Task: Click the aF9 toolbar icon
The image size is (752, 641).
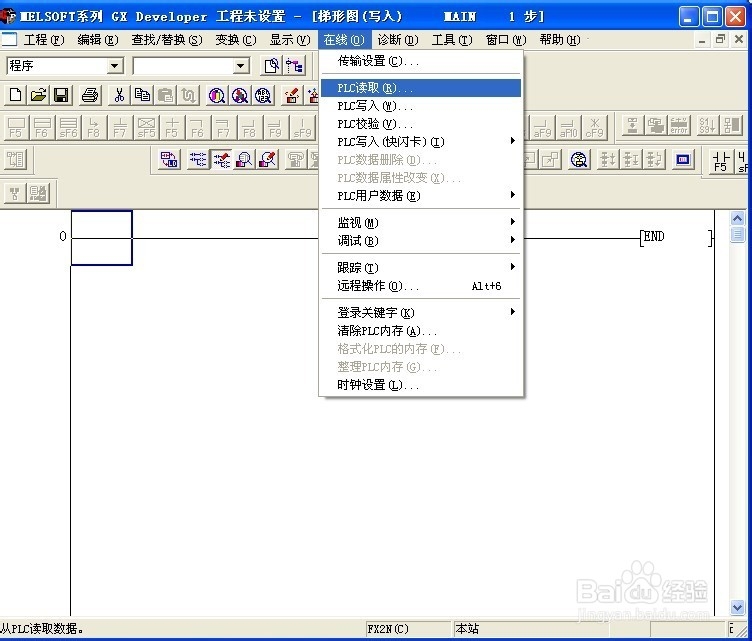Action: pyautogui.click(x=542, y=128)
